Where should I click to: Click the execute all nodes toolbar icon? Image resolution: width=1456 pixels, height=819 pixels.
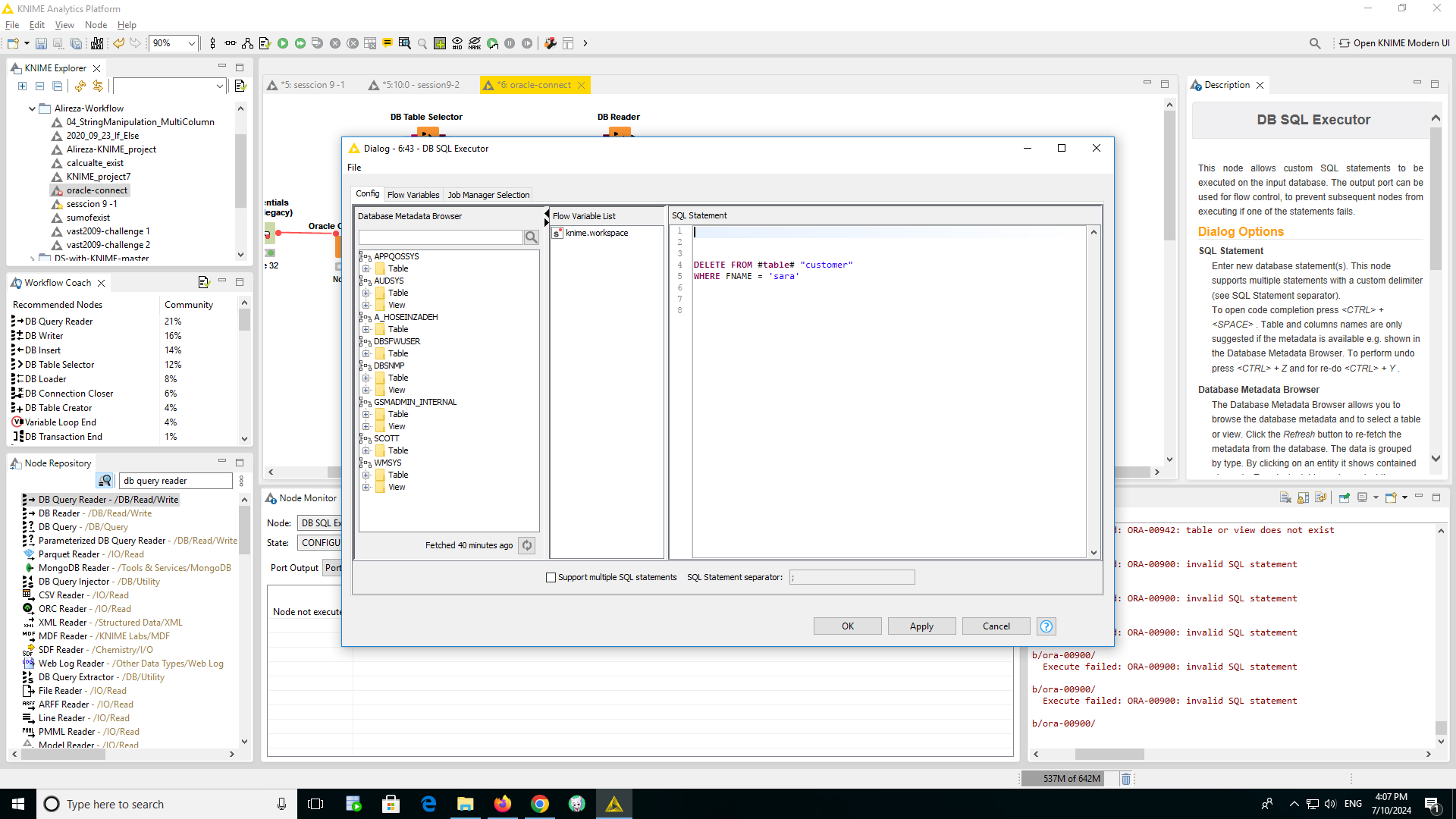(300, 43)
